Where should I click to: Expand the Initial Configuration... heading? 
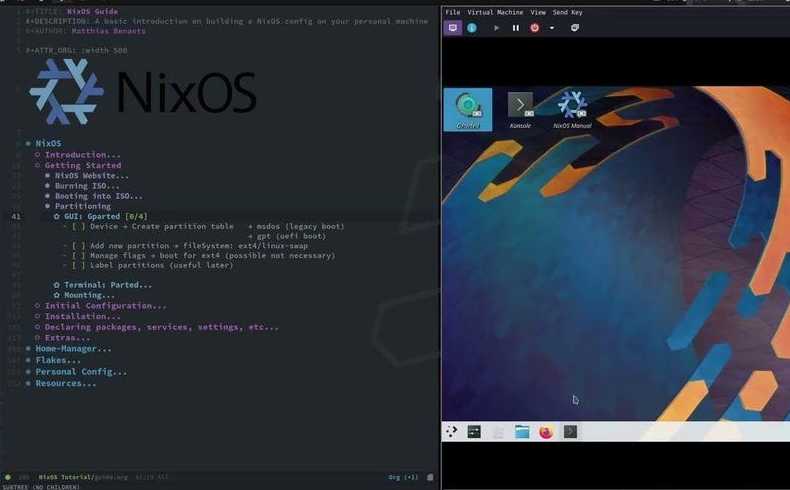pos(105,306)
